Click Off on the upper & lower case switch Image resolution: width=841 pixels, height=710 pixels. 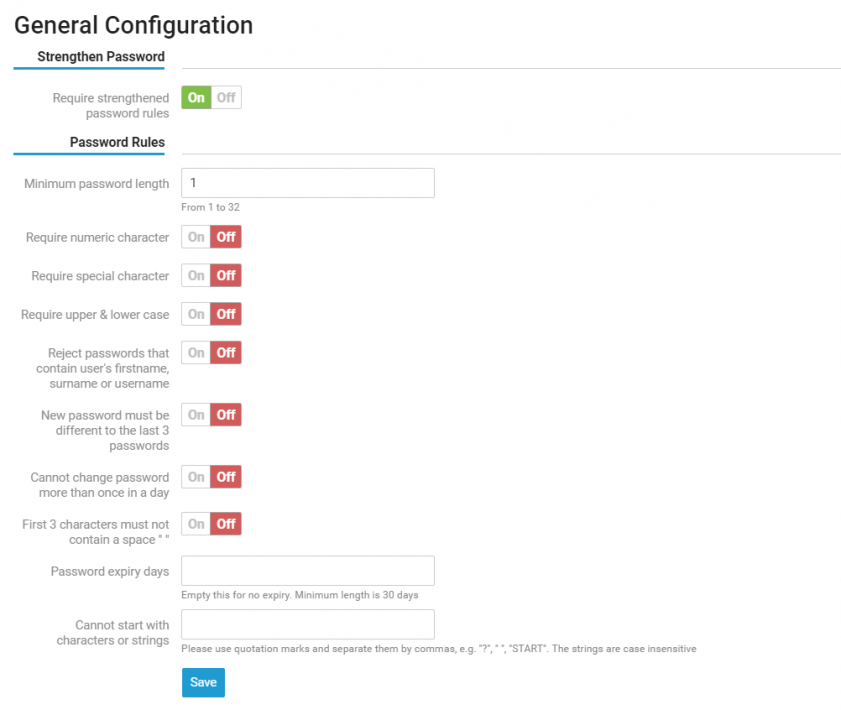tap(224, 313)
